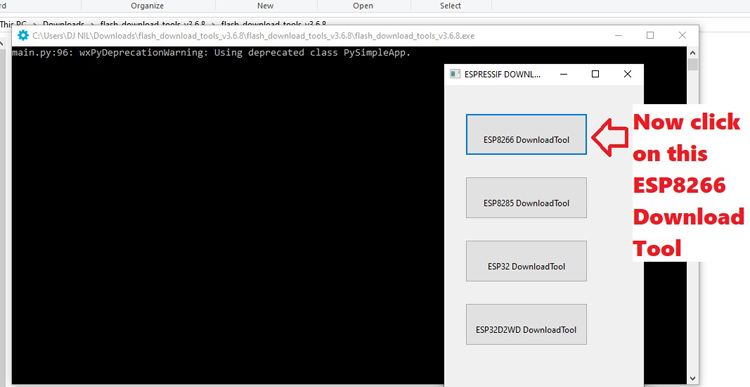The height and width of the screenshot is (387, 750).
Task: Click Organize group in File Explorer ribbon
Action: pyautogui.click(x=147, y=6)
